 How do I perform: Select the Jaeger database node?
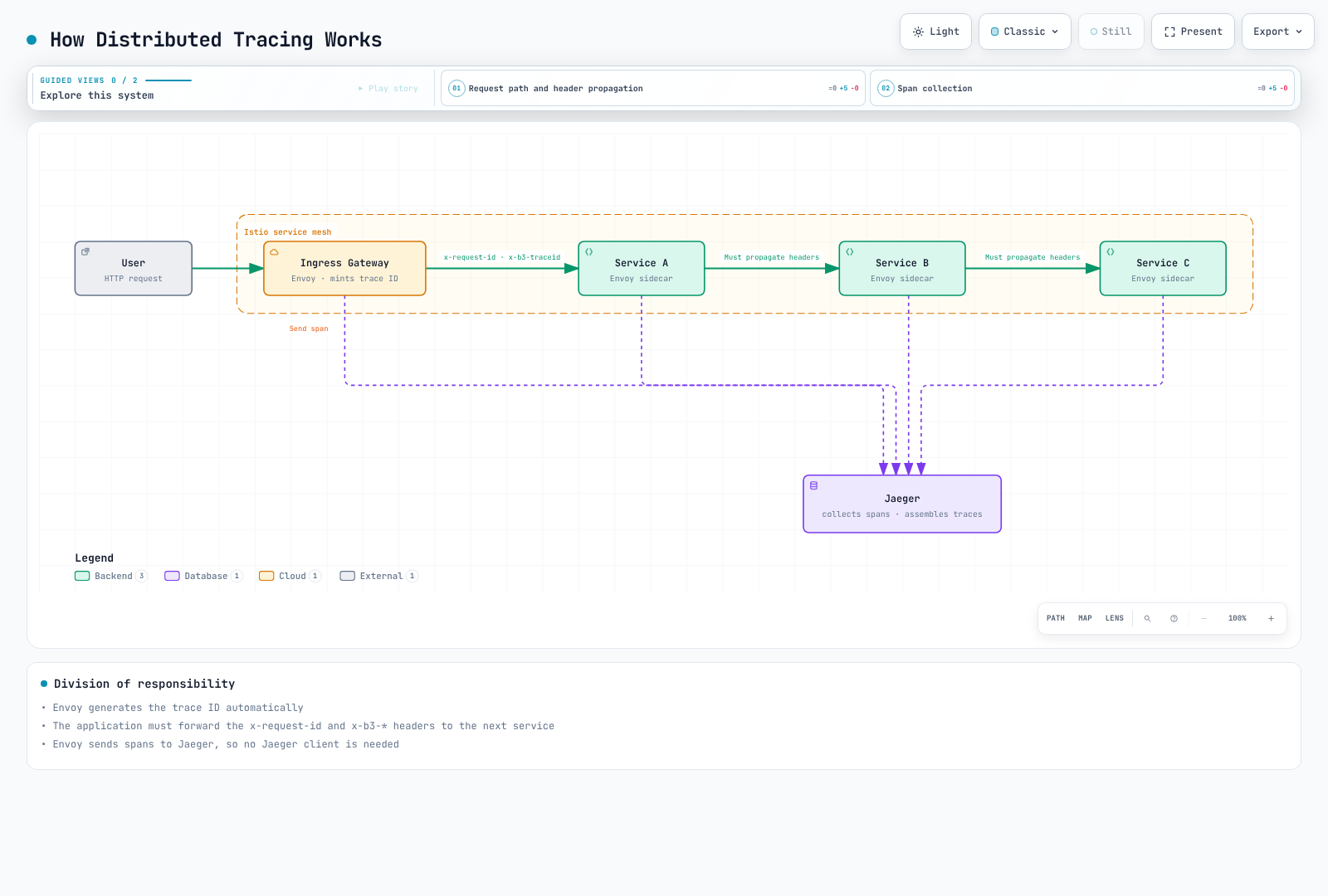[902, 504]
